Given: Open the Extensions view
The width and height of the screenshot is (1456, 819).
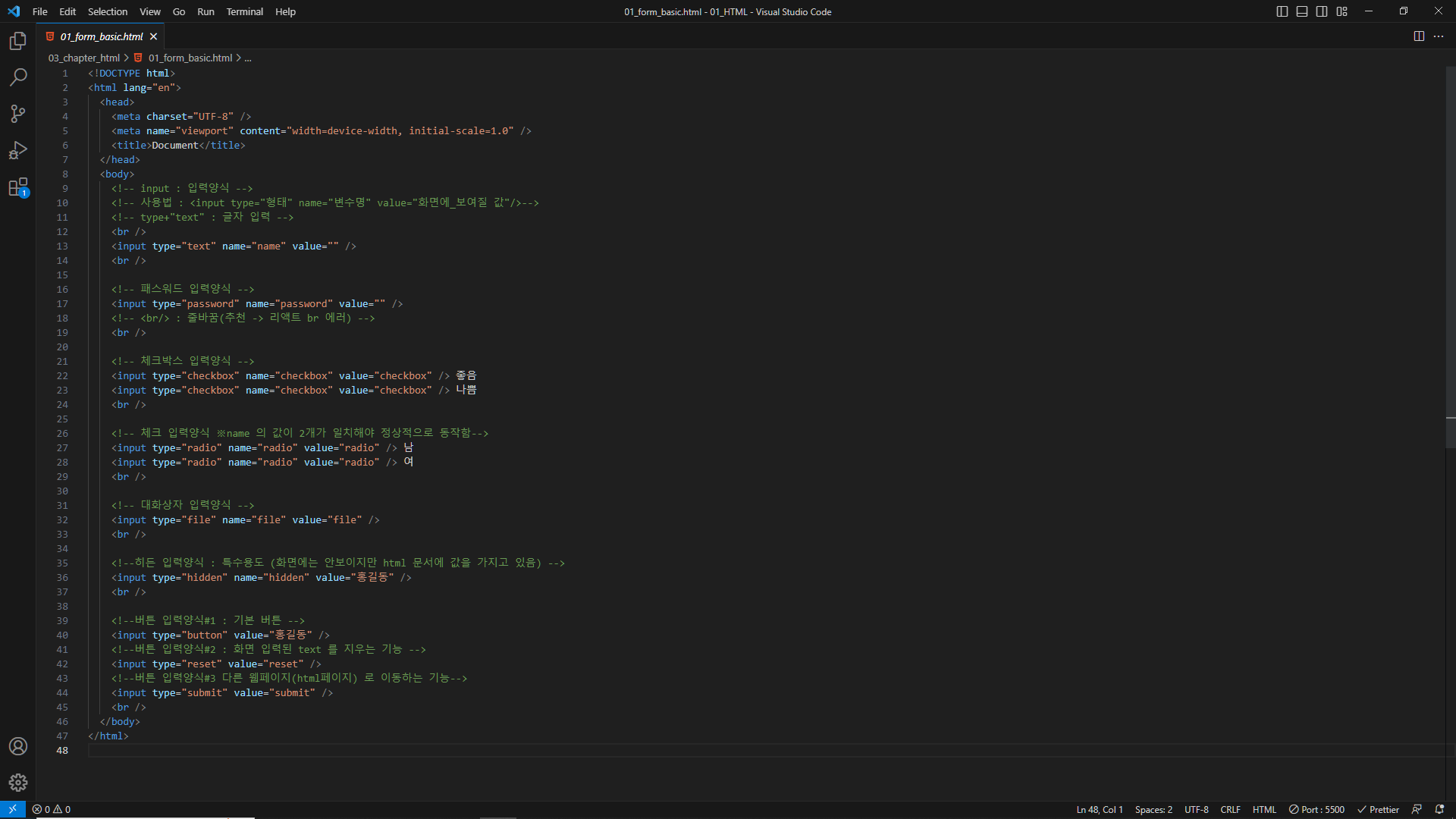Looking at the screenshot, I should point(18,187).
